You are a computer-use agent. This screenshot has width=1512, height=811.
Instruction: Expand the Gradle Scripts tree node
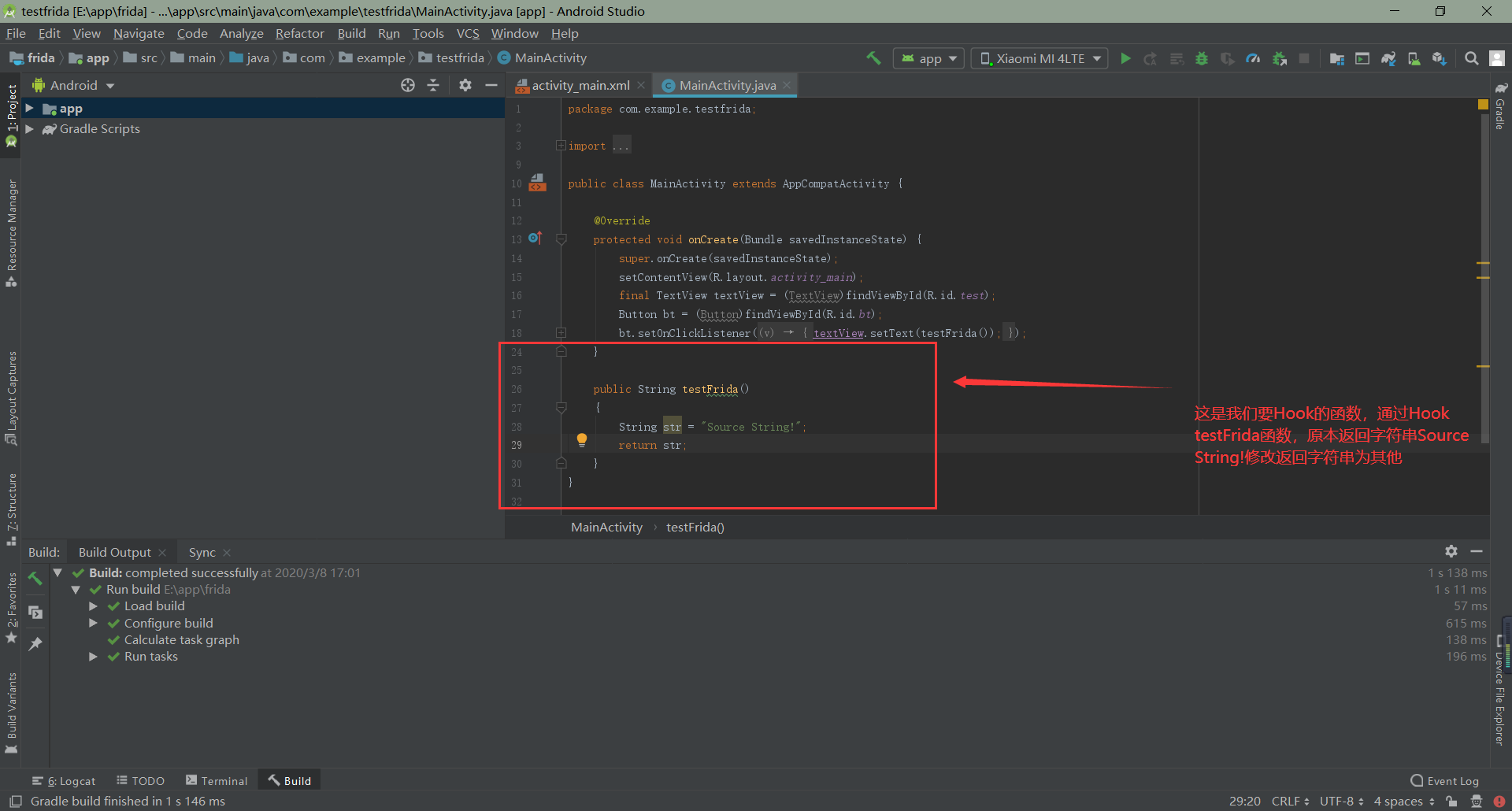[x=29, y=129]
